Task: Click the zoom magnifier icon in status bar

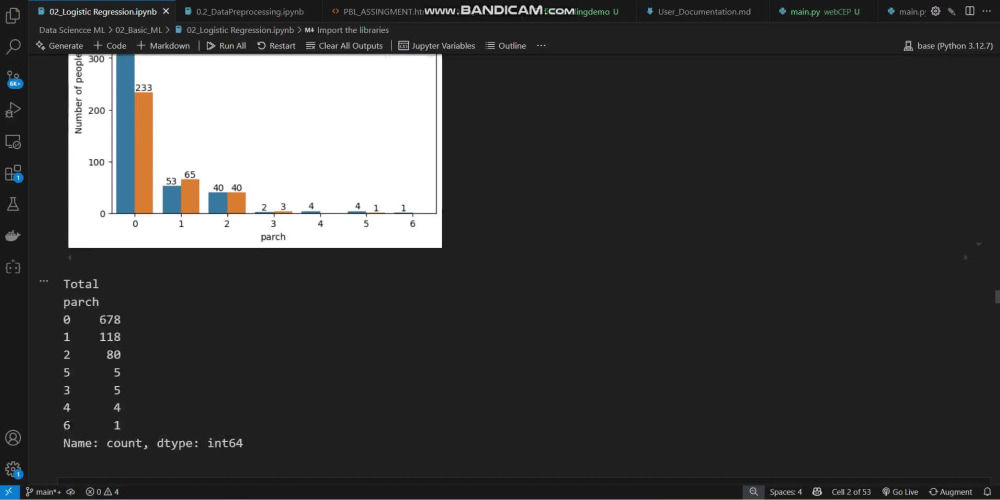Action: click(x=753, y=492)
